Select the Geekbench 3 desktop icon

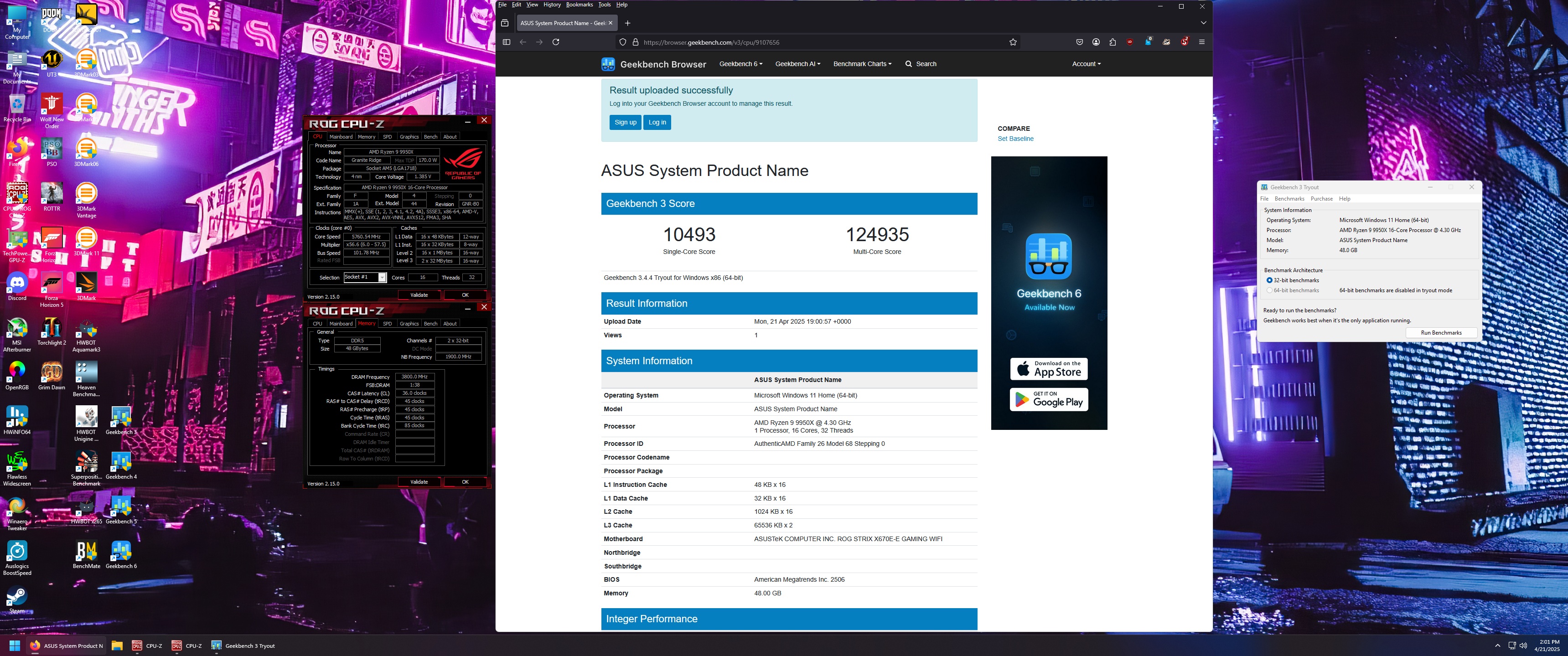(x=121, y=420)
